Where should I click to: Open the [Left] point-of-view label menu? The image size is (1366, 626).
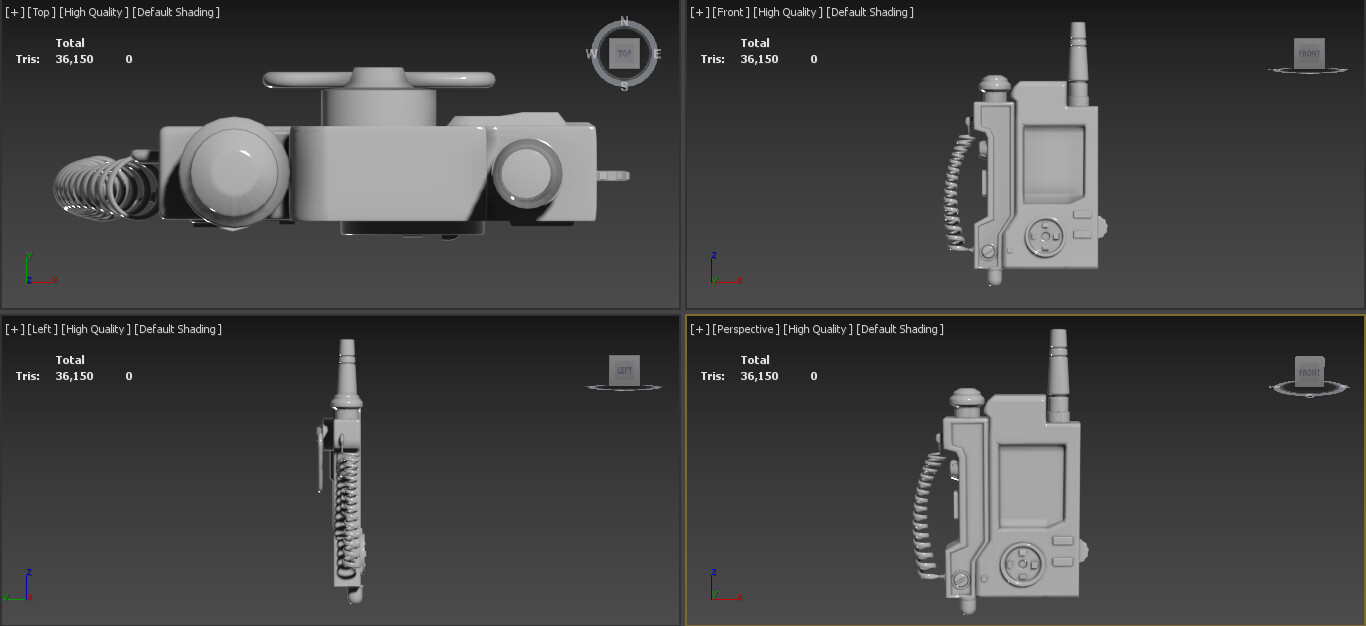point(40,329)
